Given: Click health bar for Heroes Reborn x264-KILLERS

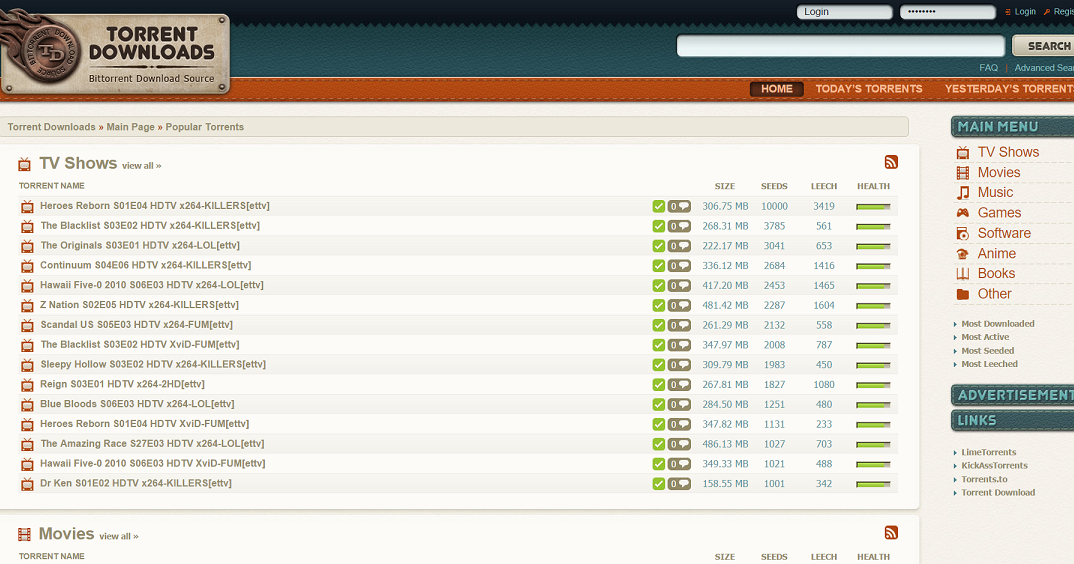Looking at the screenshot, I should 873,206.
